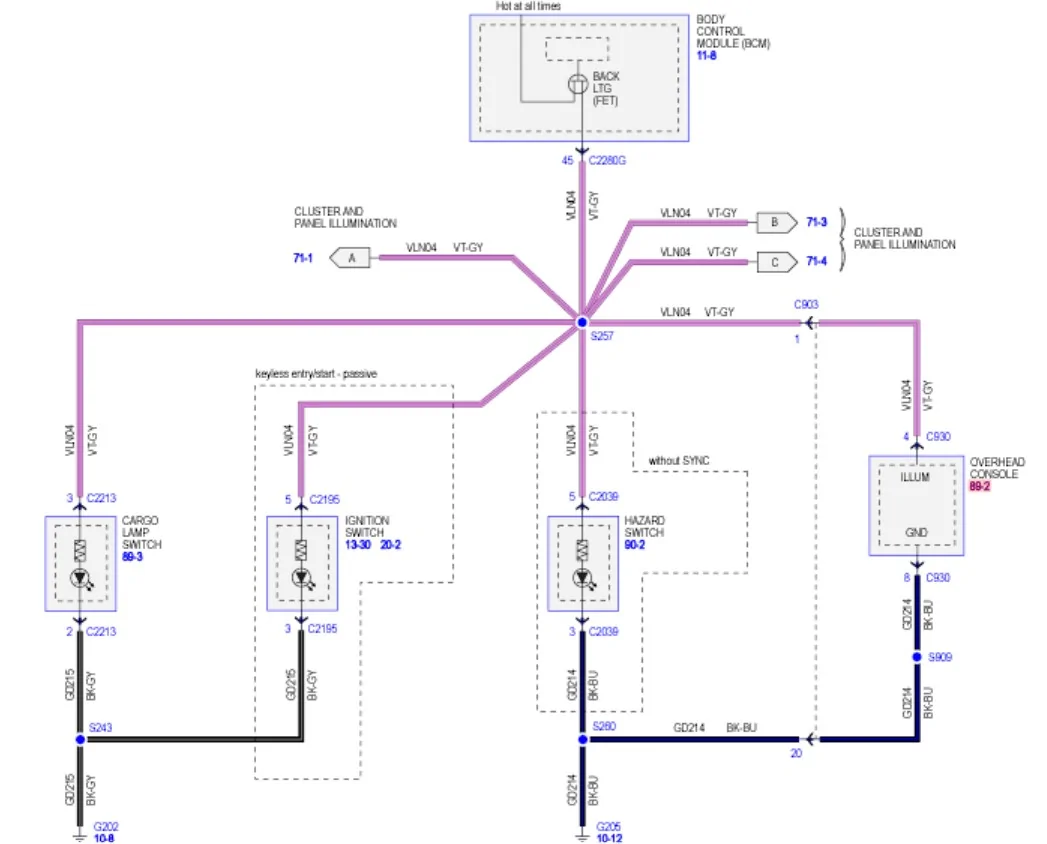
Task: Click the off-page connector A arrow symbol
Action: point(350,258)
